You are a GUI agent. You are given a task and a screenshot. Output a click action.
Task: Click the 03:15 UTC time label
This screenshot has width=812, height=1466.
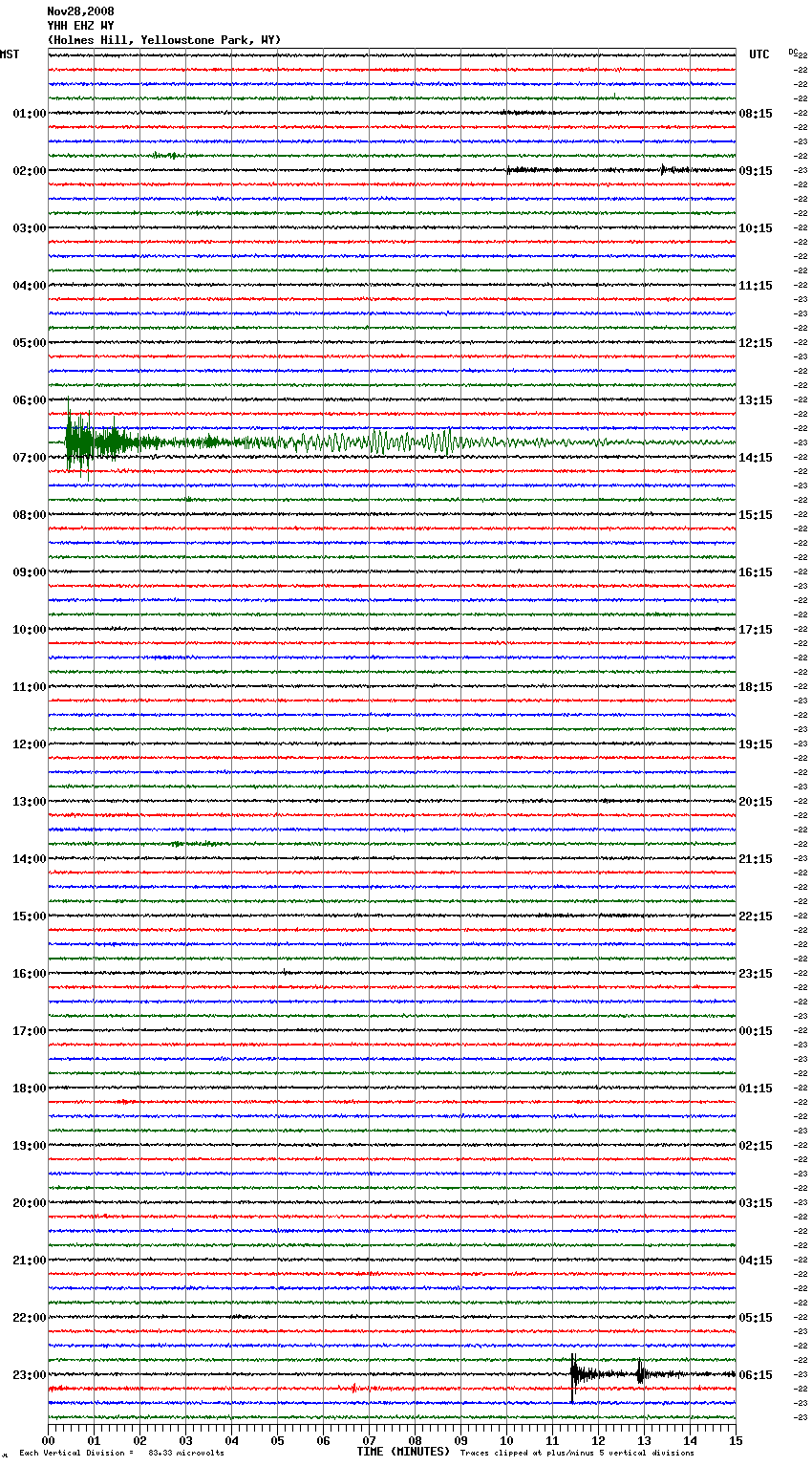pyautogui.click(x=756, y=1203)
